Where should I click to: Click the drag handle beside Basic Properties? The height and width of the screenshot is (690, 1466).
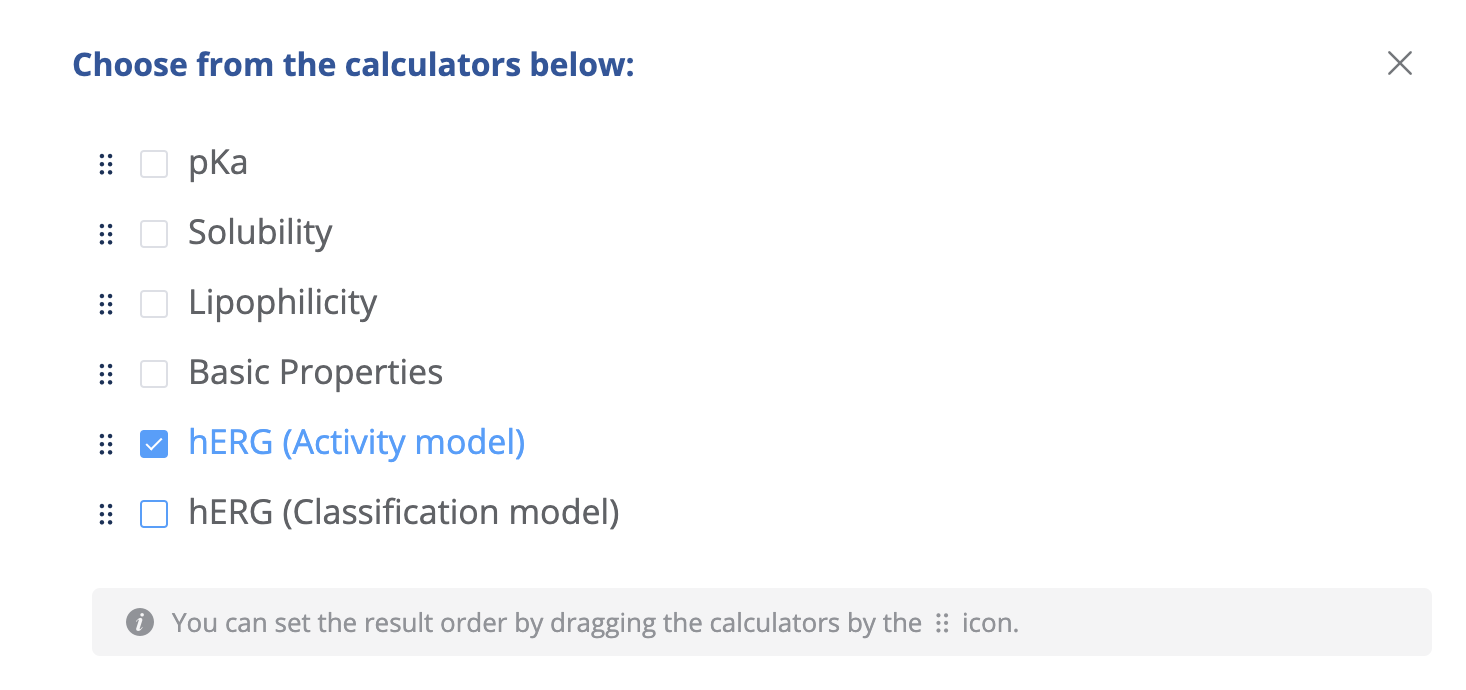click(106, 374)
